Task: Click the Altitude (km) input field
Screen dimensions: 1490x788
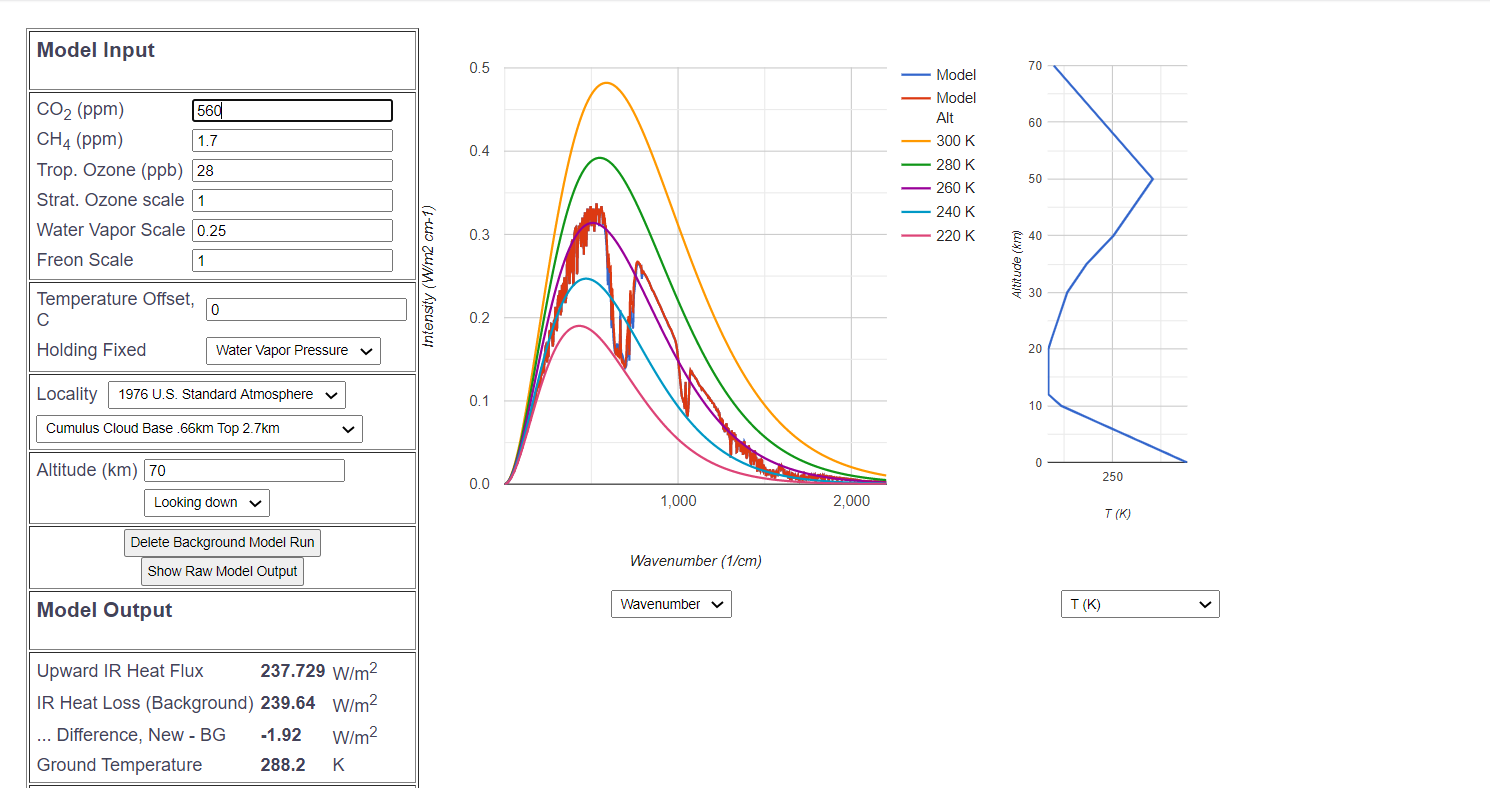Action: [x=244, y=471]
